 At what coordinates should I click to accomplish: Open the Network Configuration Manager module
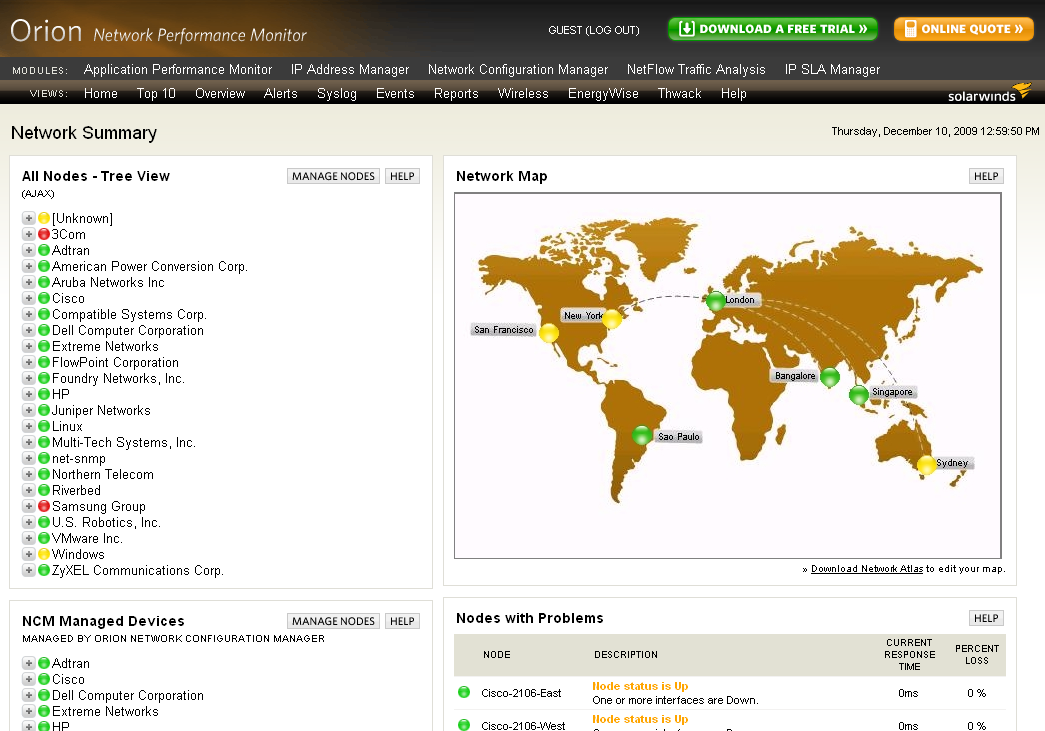pyautogui.click(x=518, y=69)
